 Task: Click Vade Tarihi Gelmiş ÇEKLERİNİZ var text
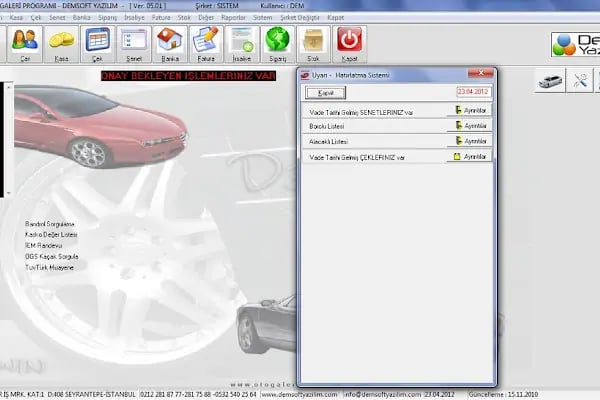coord(357,157)
